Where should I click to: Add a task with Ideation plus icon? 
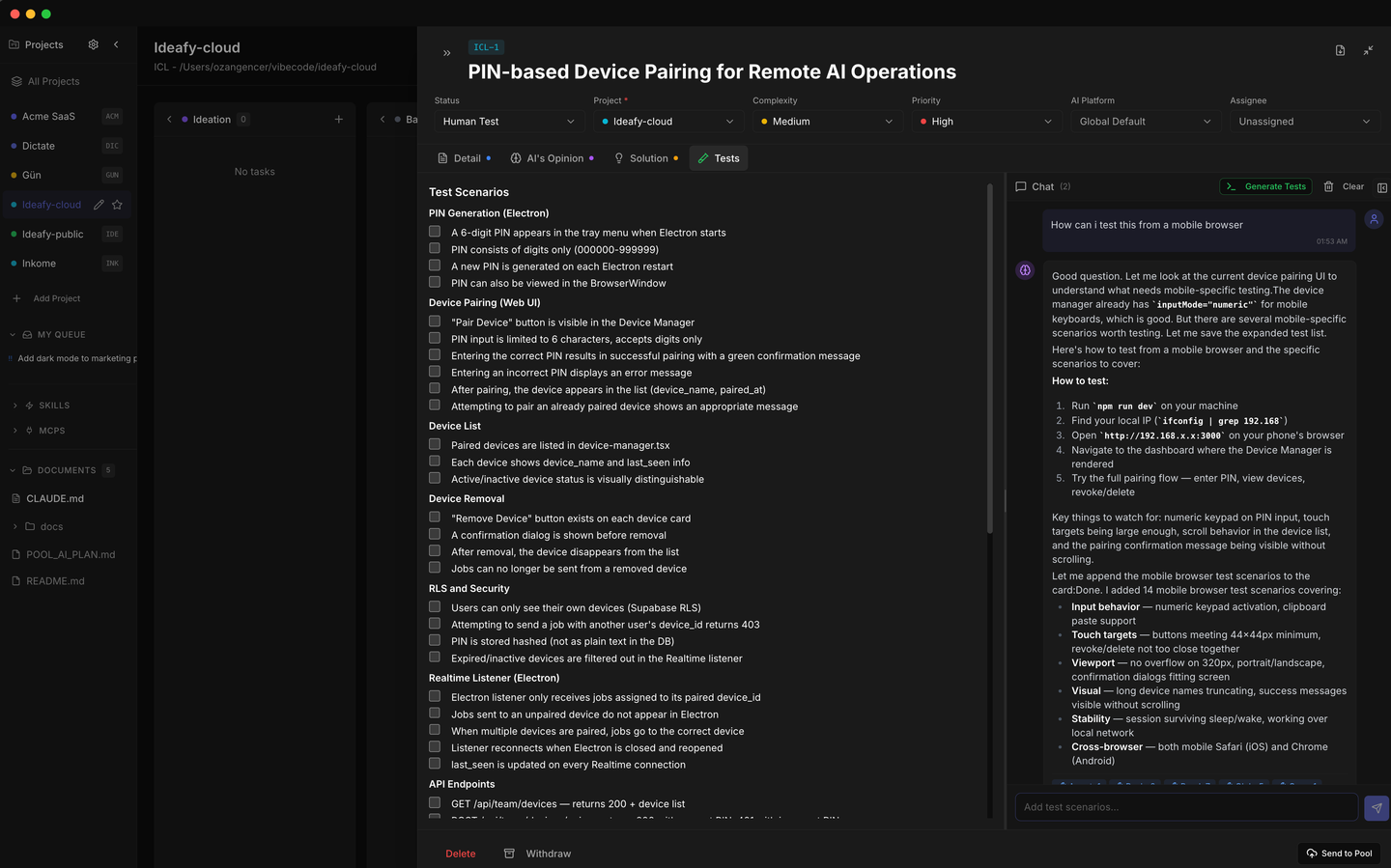pos(338,120)
